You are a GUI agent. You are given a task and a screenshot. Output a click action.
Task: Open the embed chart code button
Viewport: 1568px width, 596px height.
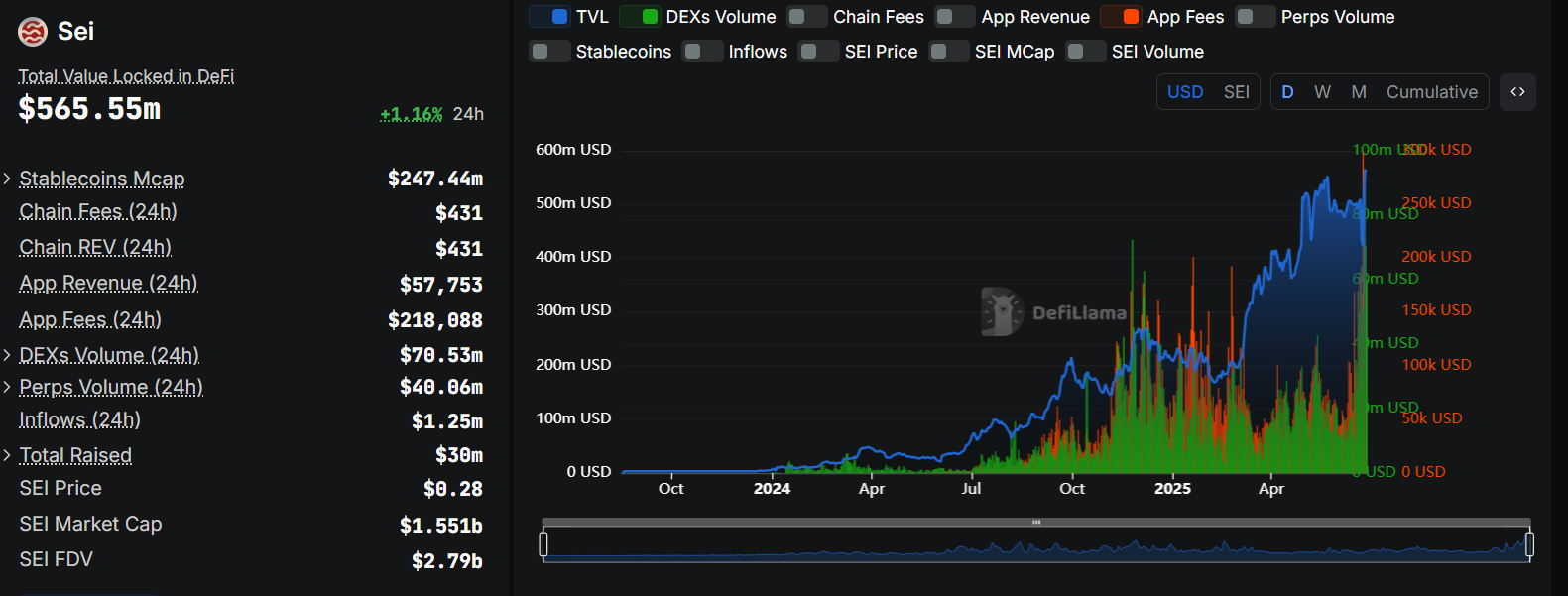[1517, 92]
